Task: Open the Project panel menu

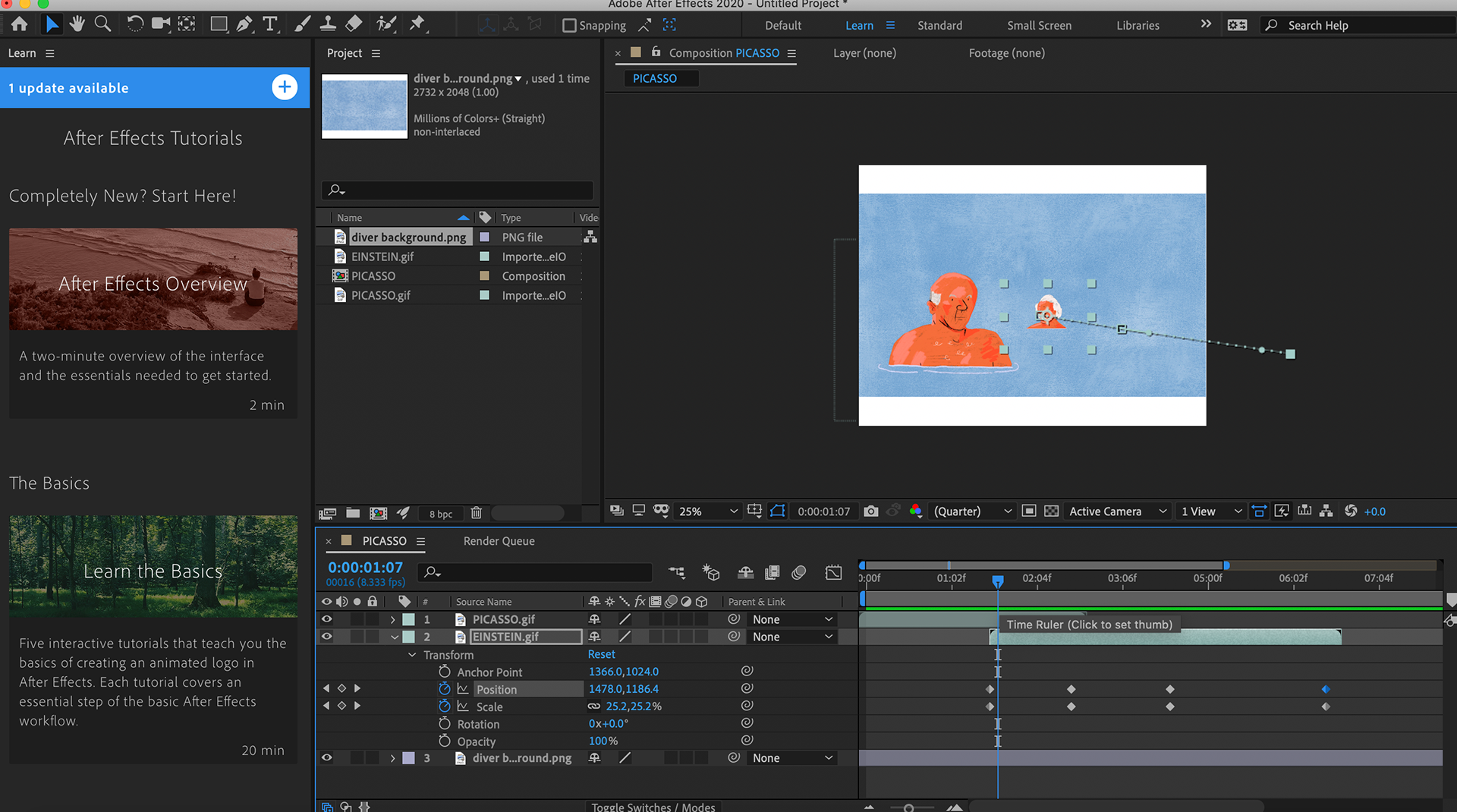Action: coord(376,53)
